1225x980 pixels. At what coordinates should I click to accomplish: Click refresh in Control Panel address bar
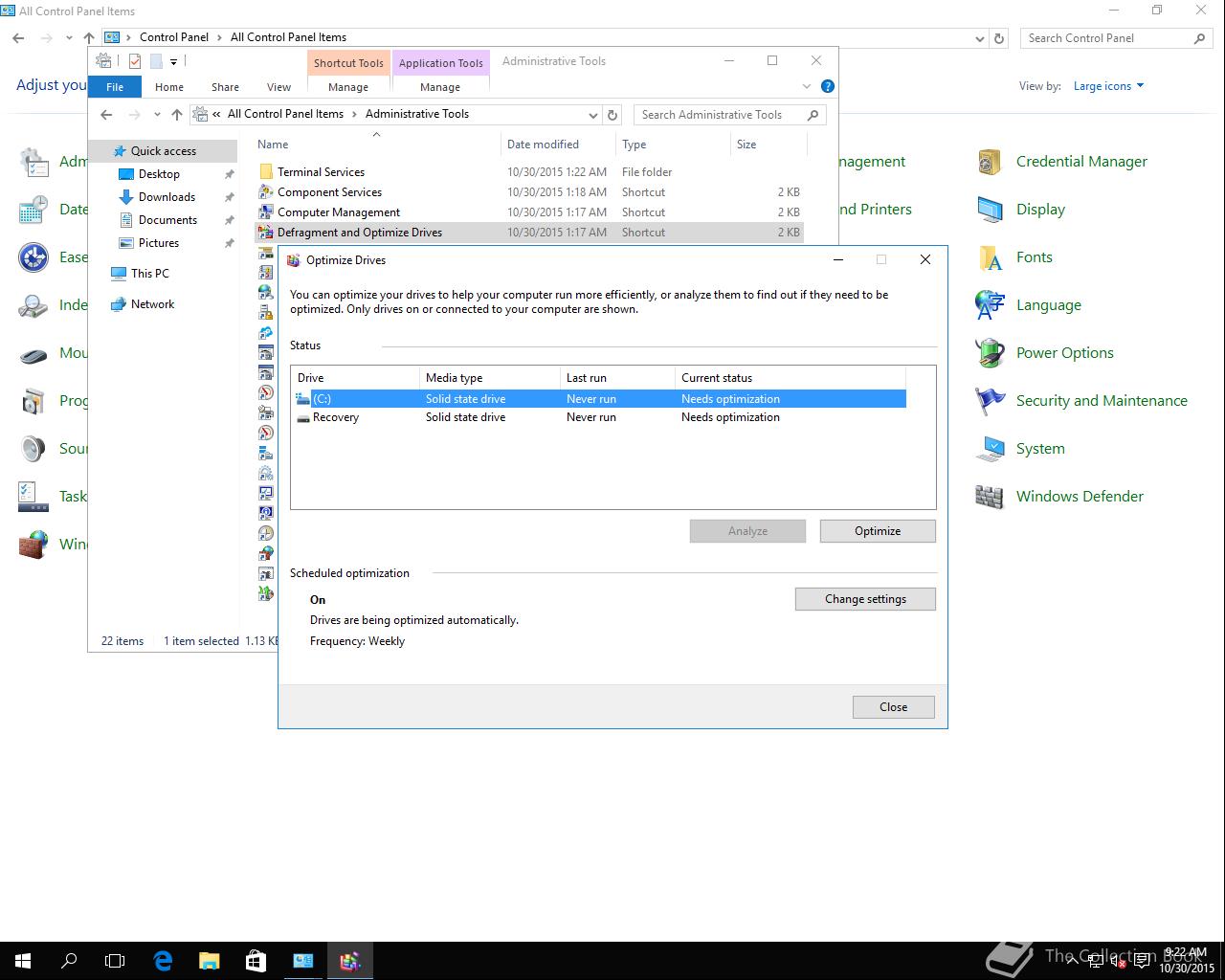click(999, 38)
